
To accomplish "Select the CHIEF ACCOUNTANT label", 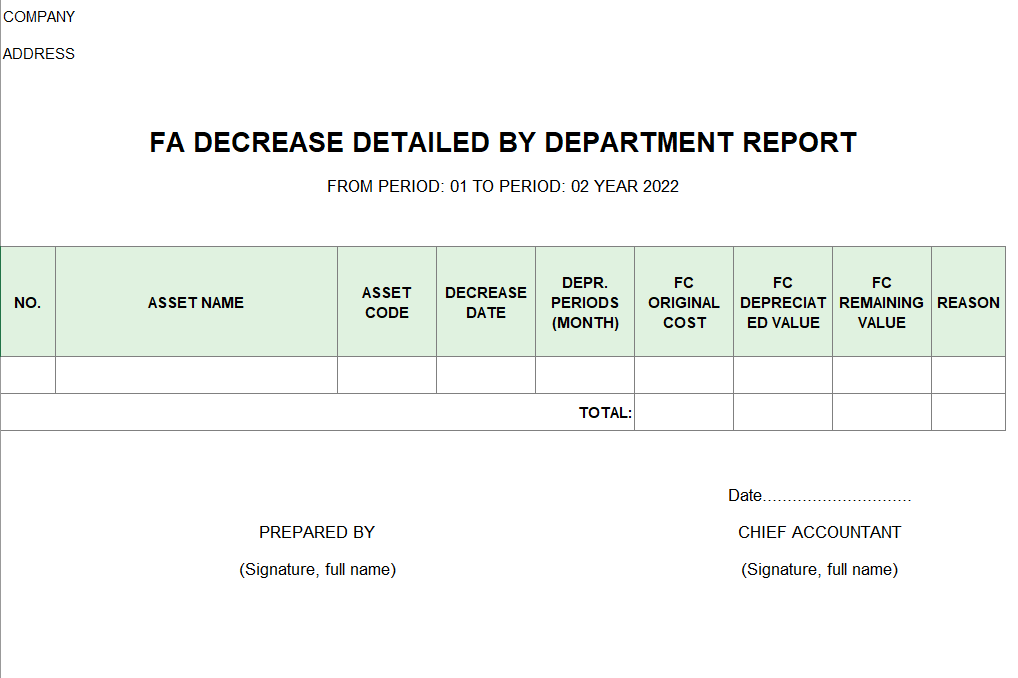I will 820,533.
